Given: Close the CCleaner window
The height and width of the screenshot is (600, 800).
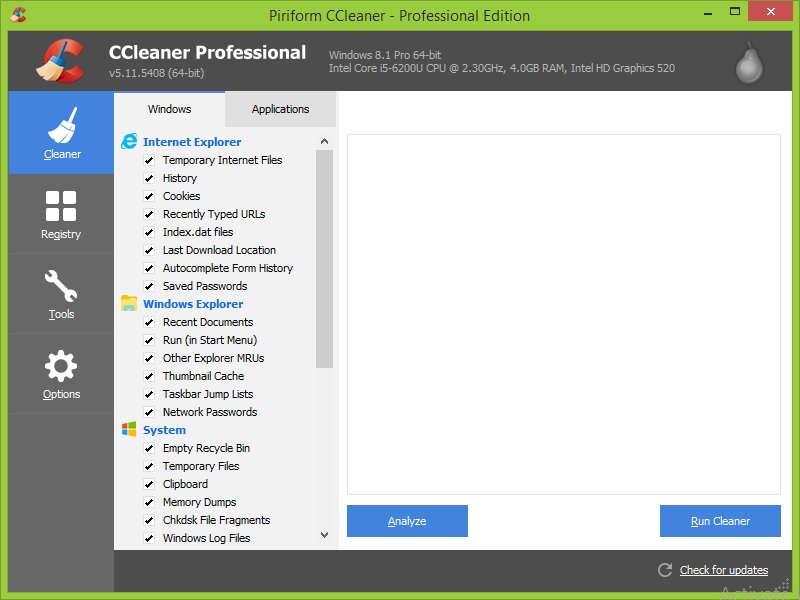Looking at the screenshot, I should pos(770,11).
